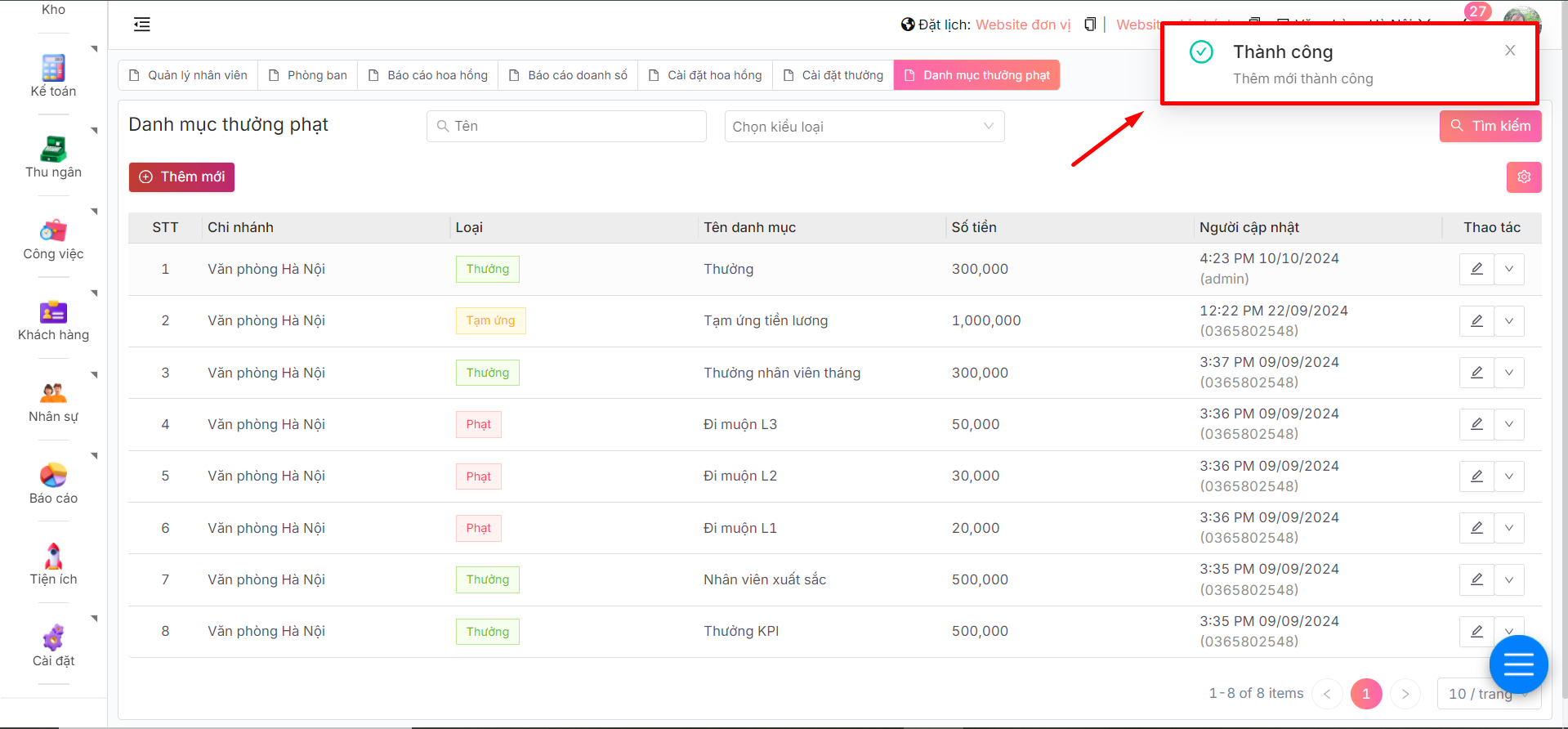Image resolution: width=1568 pixels, height=729 pixels.
Task: Open the Khách hàng sidebar icon
Action: pos(53,312)
